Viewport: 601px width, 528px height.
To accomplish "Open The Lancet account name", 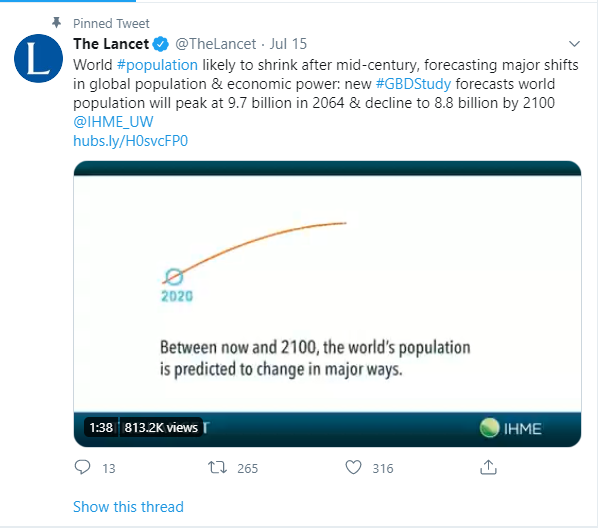I will pos(111,44).
